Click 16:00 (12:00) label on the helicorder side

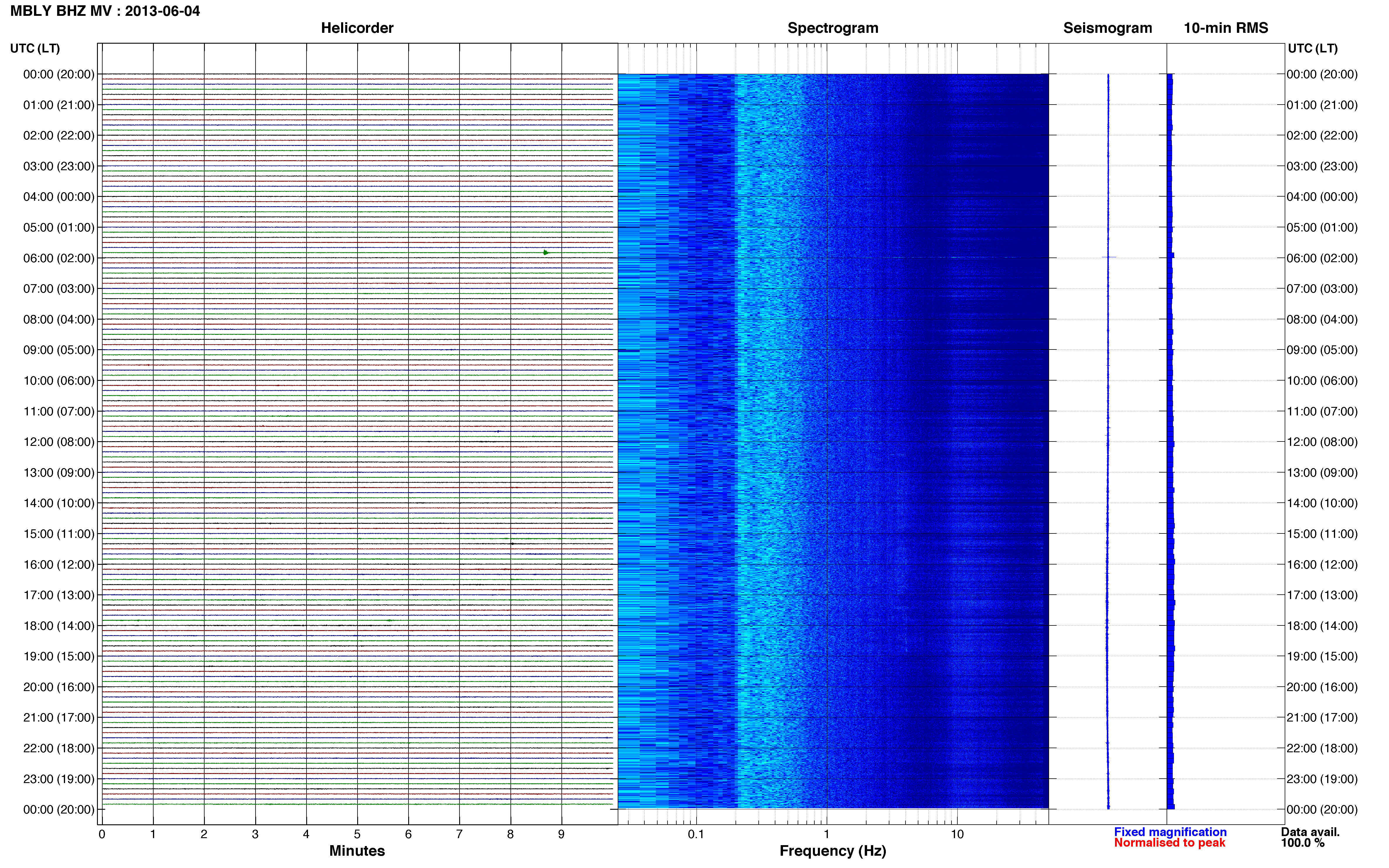(x=59, y=564)
